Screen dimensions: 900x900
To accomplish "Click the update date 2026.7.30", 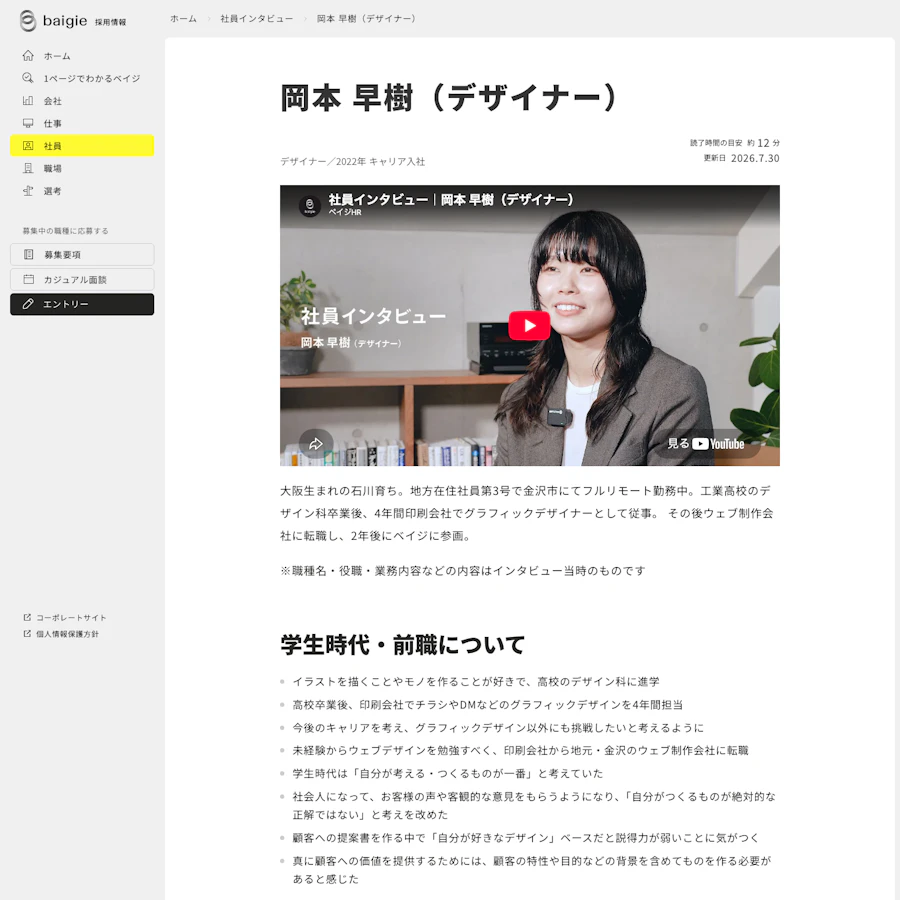I will click(x=755, y=158).
